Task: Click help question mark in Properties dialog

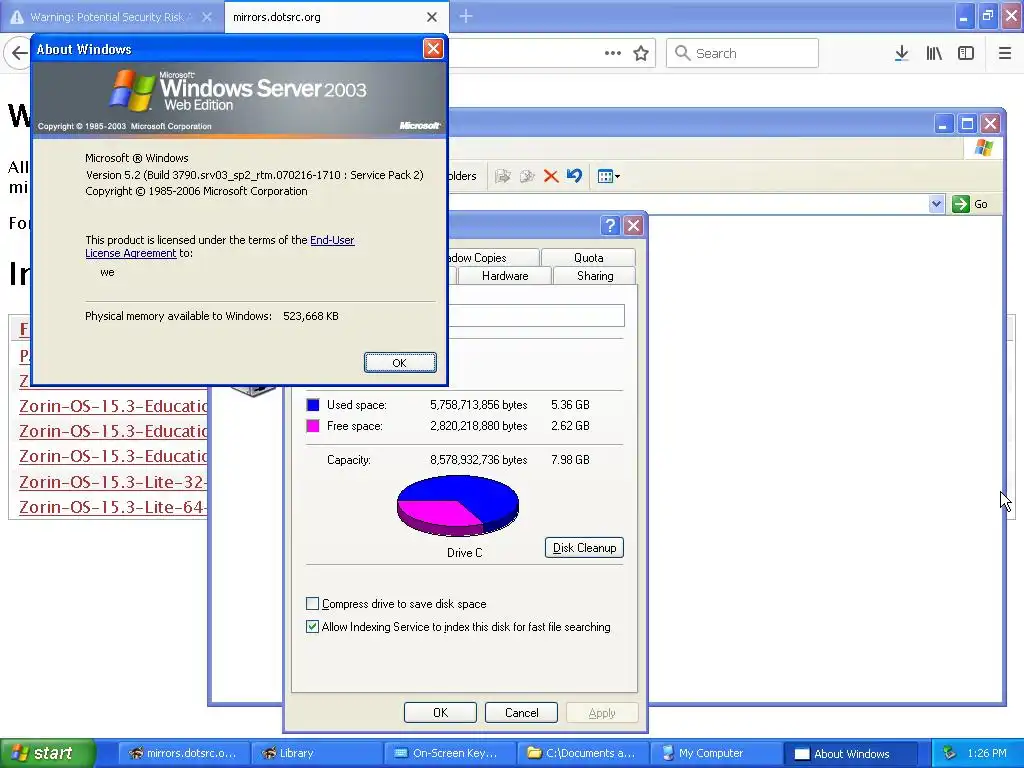Action: tap(610, 225)
